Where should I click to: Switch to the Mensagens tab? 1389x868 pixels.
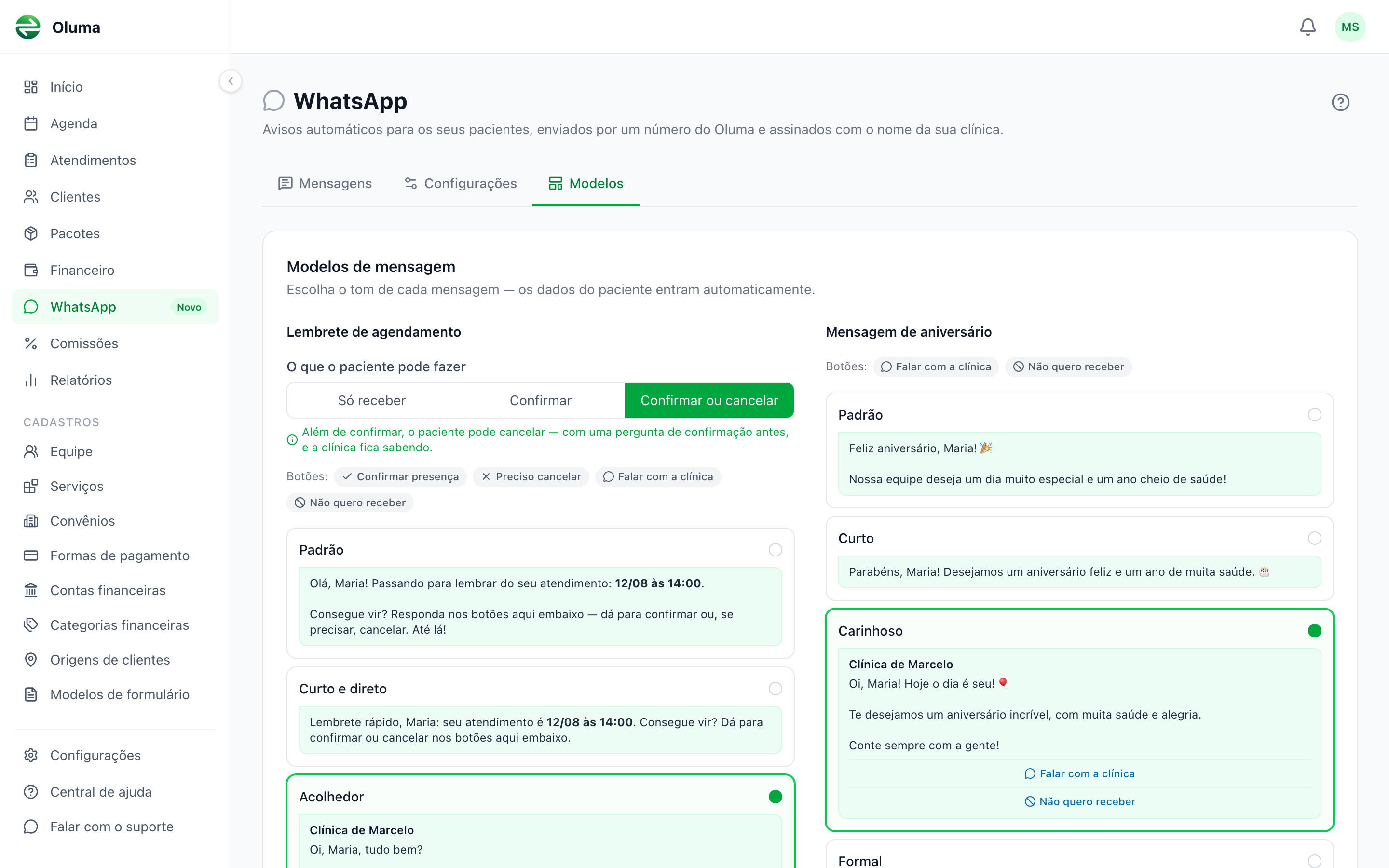tap(325, 183)
